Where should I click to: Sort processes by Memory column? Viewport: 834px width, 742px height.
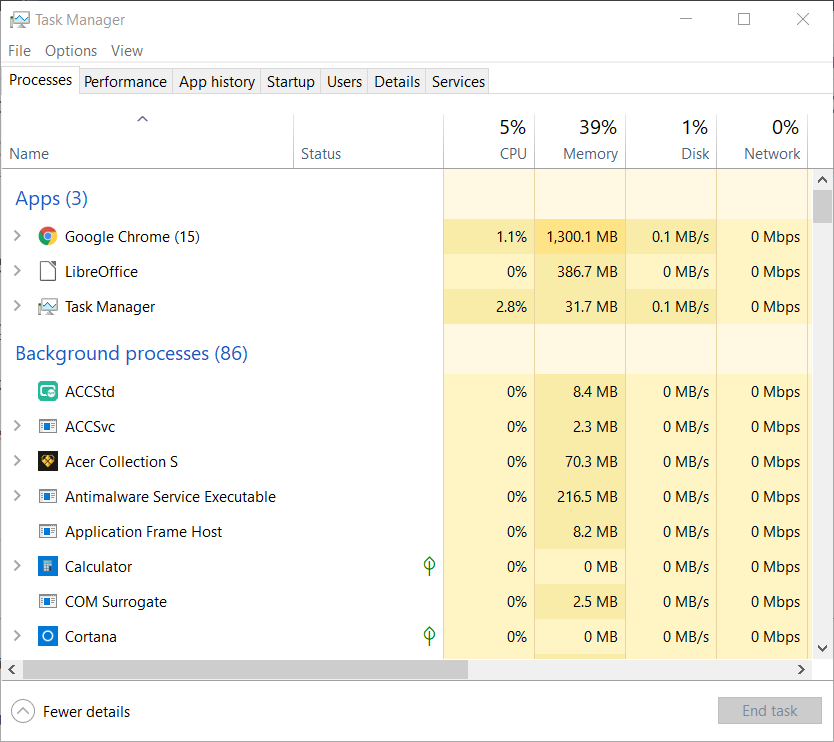pyautogui.click(x=580, y=141)
